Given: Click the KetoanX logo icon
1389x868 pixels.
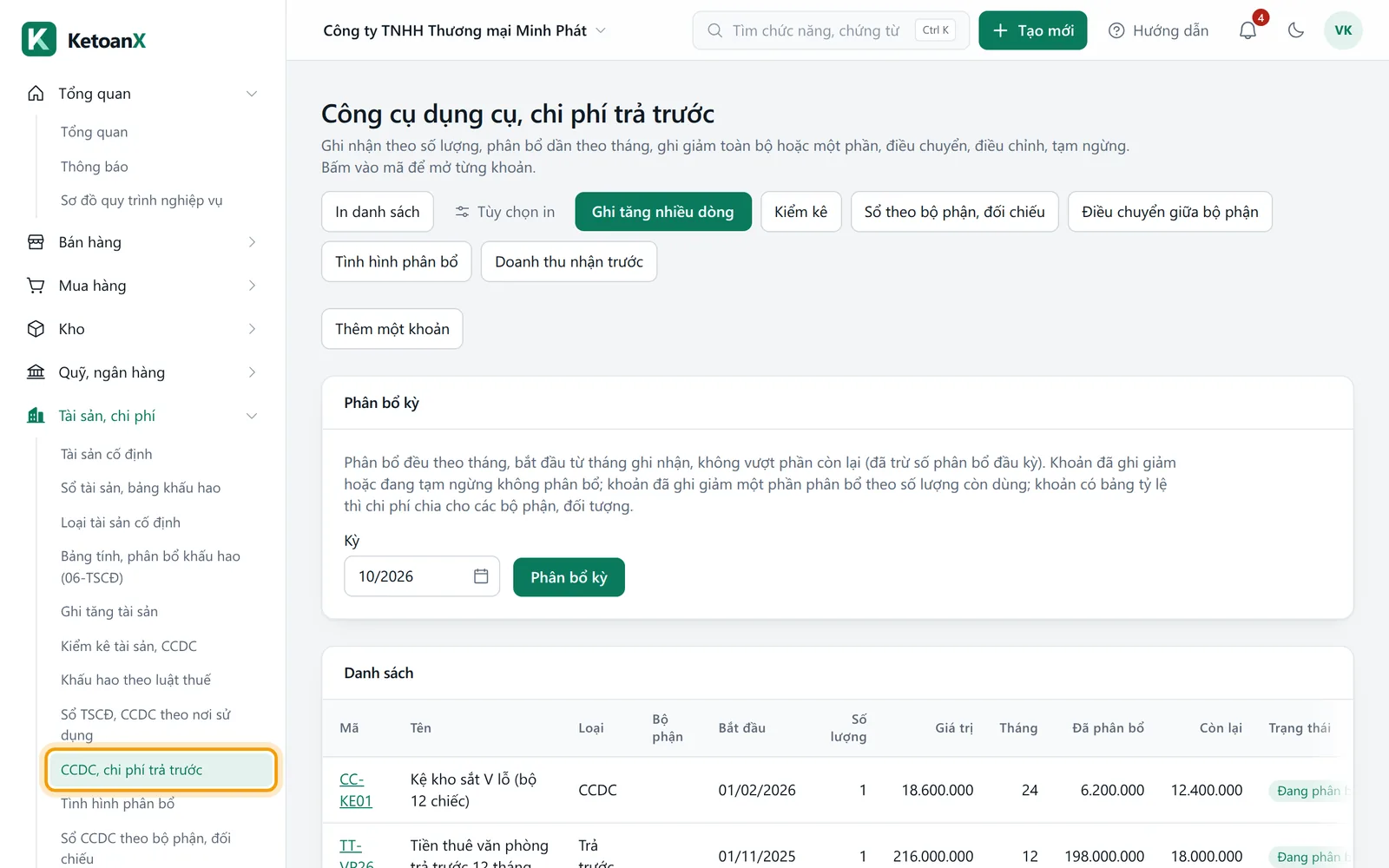Looking at the screenshot, I should pyautogui.click(x=39, y=39).
